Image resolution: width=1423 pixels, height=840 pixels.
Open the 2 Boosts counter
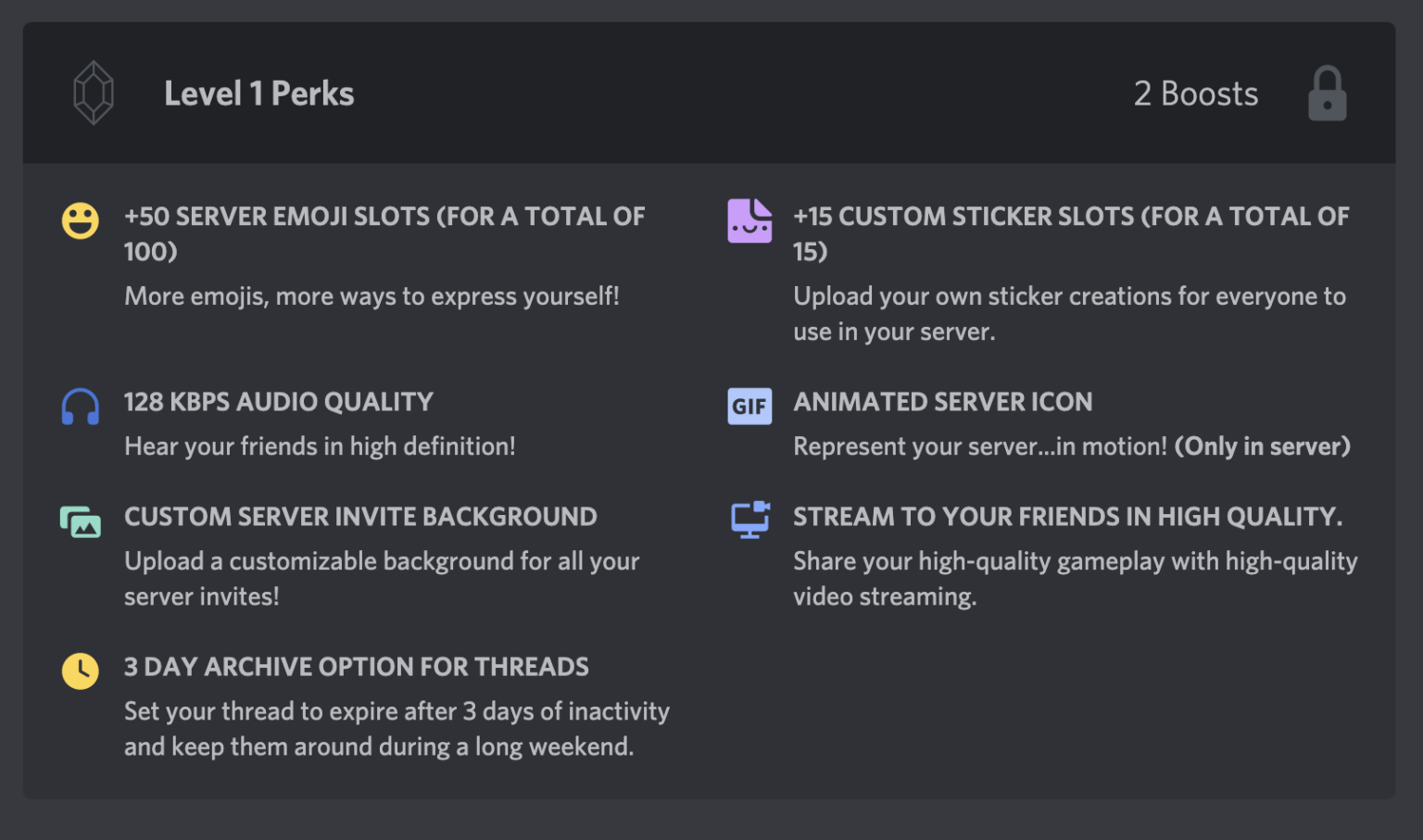tap(1196, 93)
